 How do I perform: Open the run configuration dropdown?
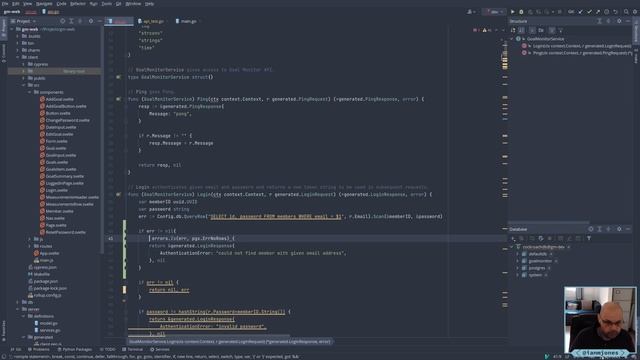[494, 12]
